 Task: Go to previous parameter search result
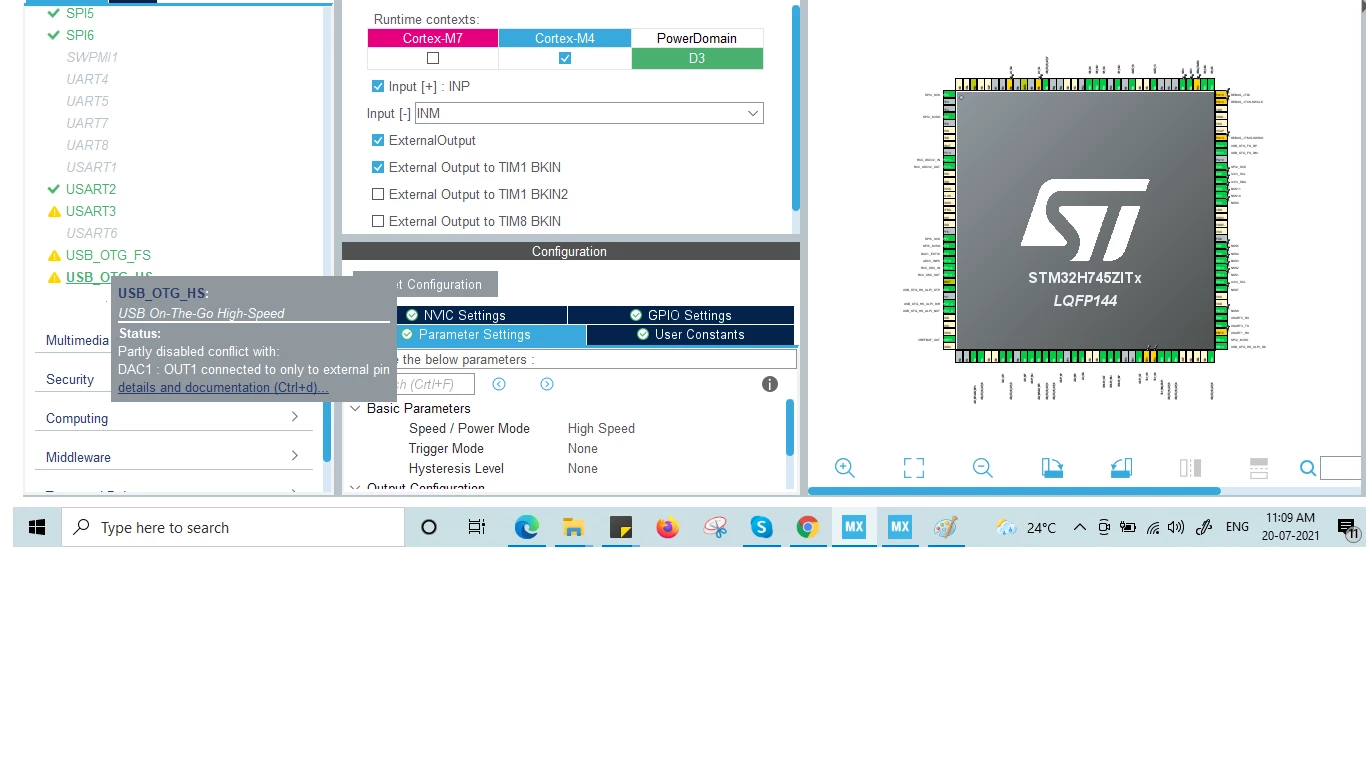(499, 384)
